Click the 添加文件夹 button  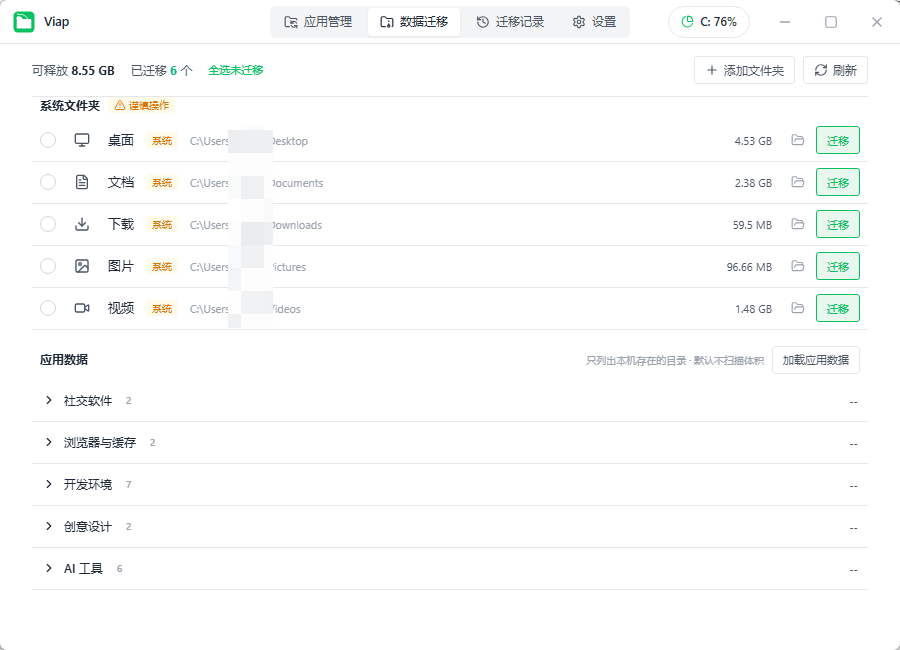click(x=744, y=70)
